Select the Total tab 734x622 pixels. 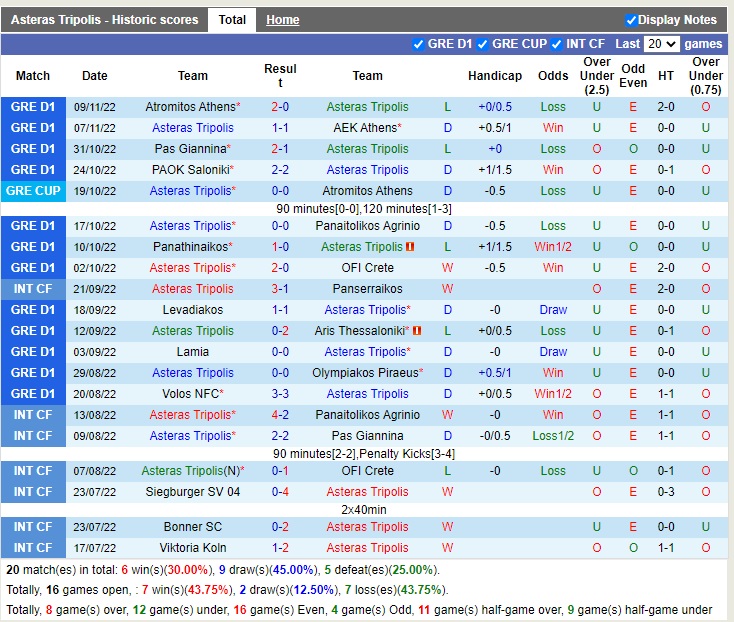tap(232, 20)
